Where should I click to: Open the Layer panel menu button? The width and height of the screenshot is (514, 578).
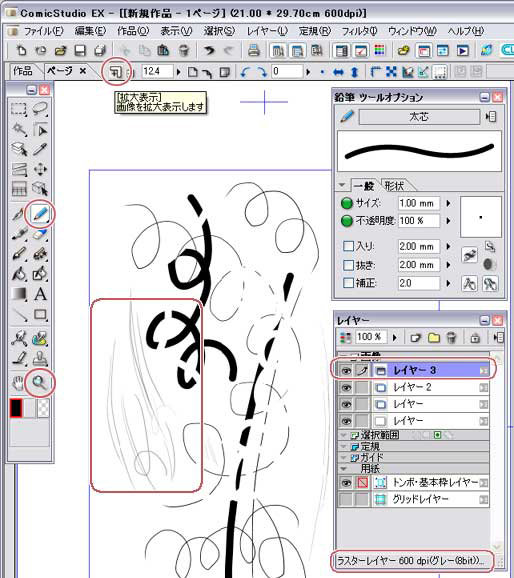click(498, 337)
